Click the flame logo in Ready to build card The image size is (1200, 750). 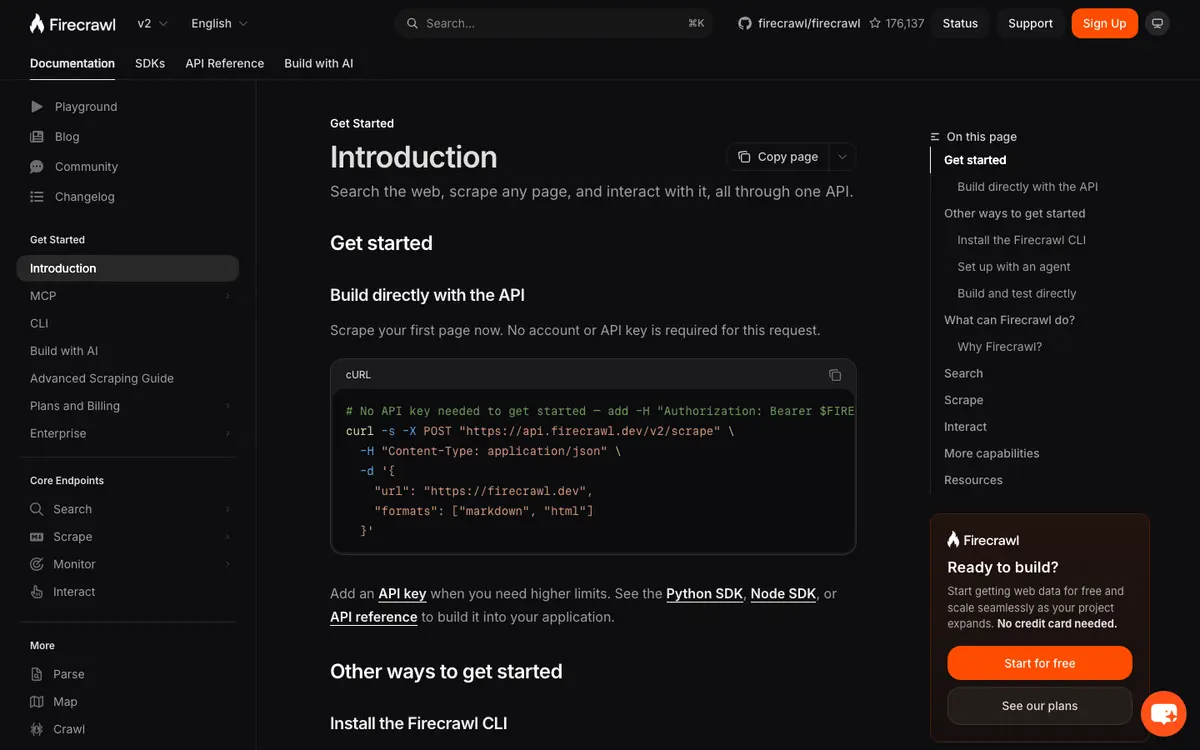point(953,540)
